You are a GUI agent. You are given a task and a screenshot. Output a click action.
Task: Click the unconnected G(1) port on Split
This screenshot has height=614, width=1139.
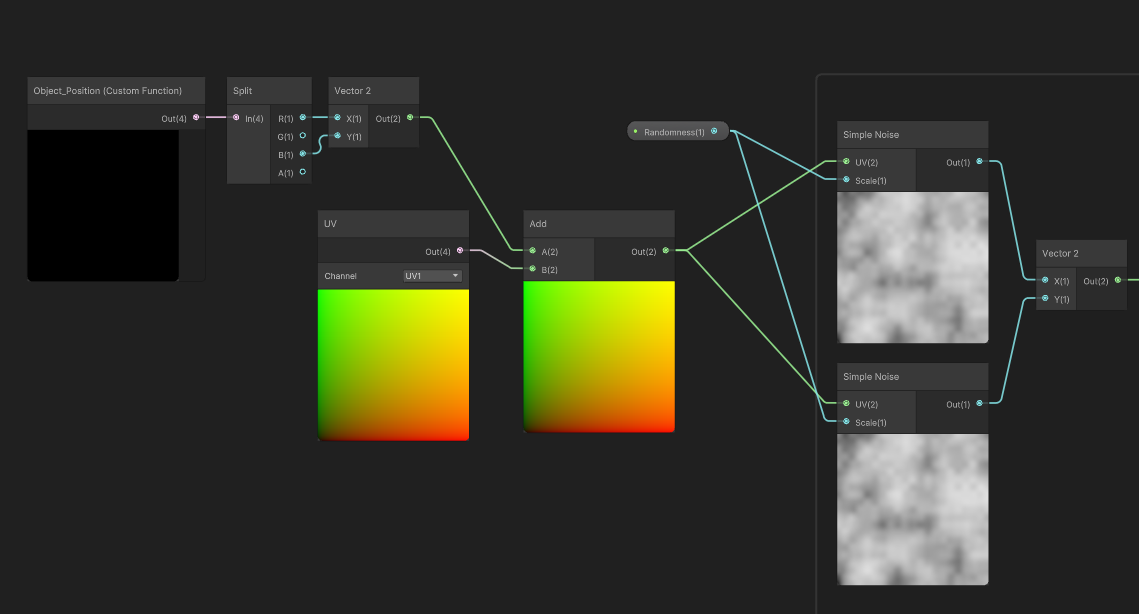pyautogui.click(x=303, y=136)
